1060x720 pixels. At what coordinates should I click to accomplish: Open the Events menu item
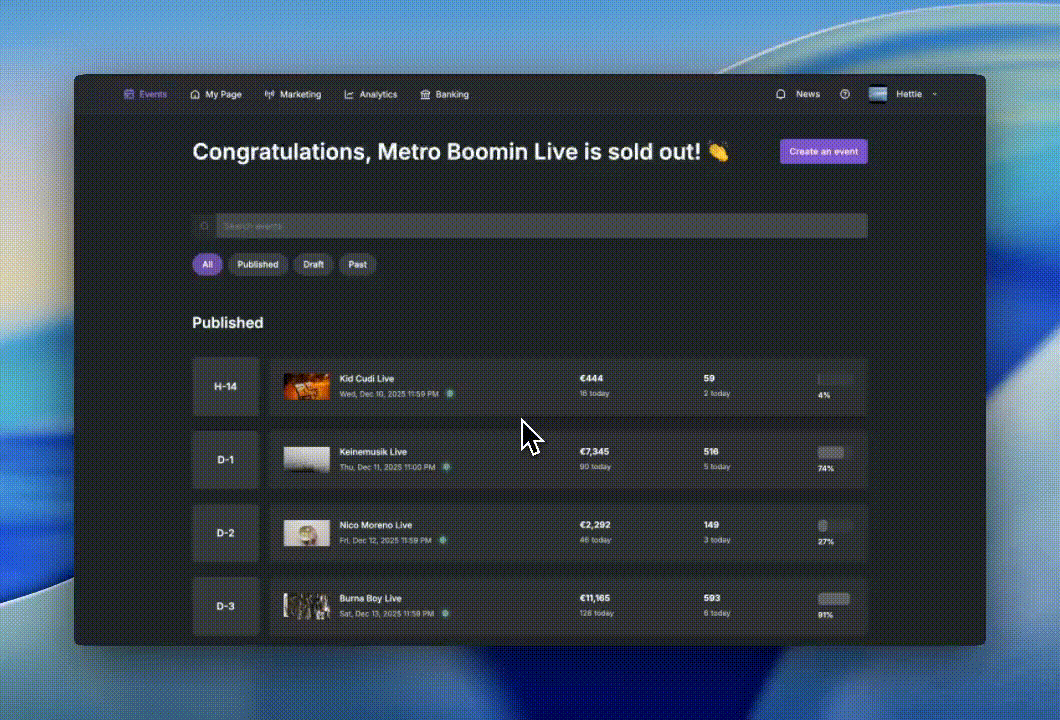(153, 95)
